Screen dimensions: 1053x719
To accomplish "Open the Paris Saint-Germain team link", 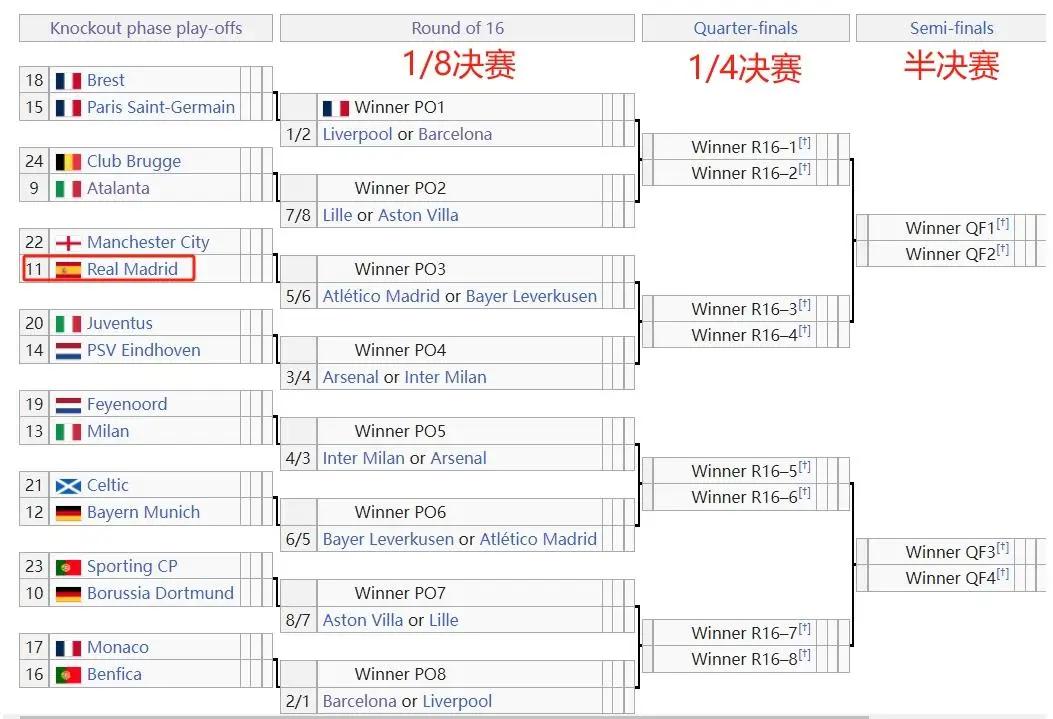I will (x=161, y=107).
